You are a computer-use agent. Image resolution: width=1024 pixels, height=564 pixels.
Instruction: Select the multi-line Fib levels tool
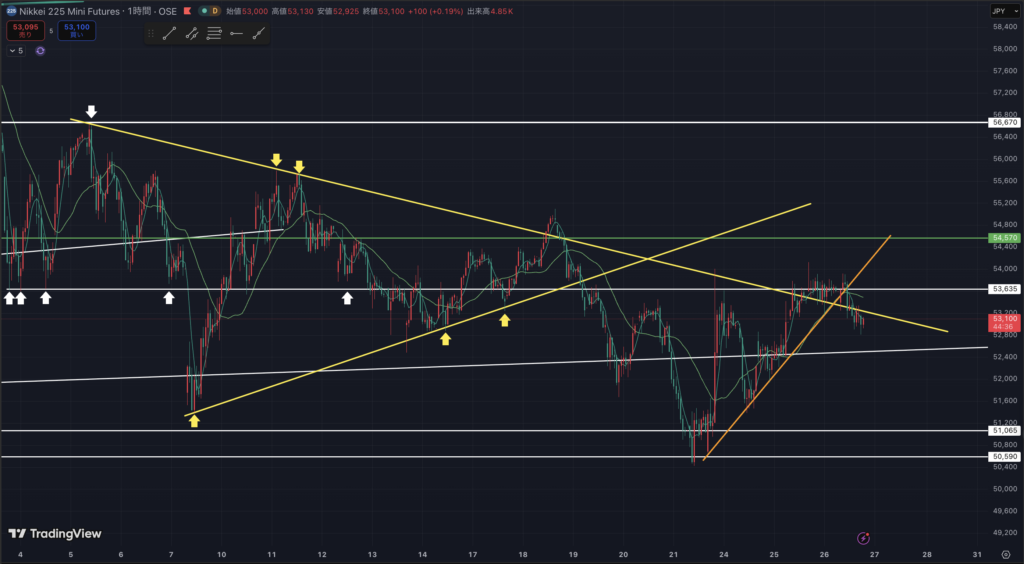214,33
